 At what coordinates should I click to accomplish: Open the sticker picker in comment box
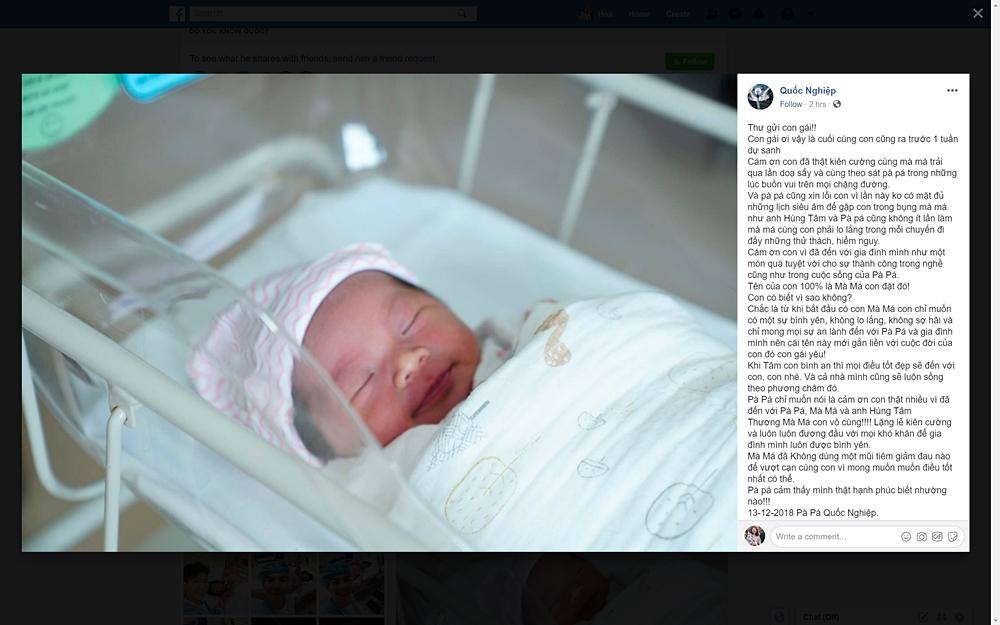coord(953,536)
